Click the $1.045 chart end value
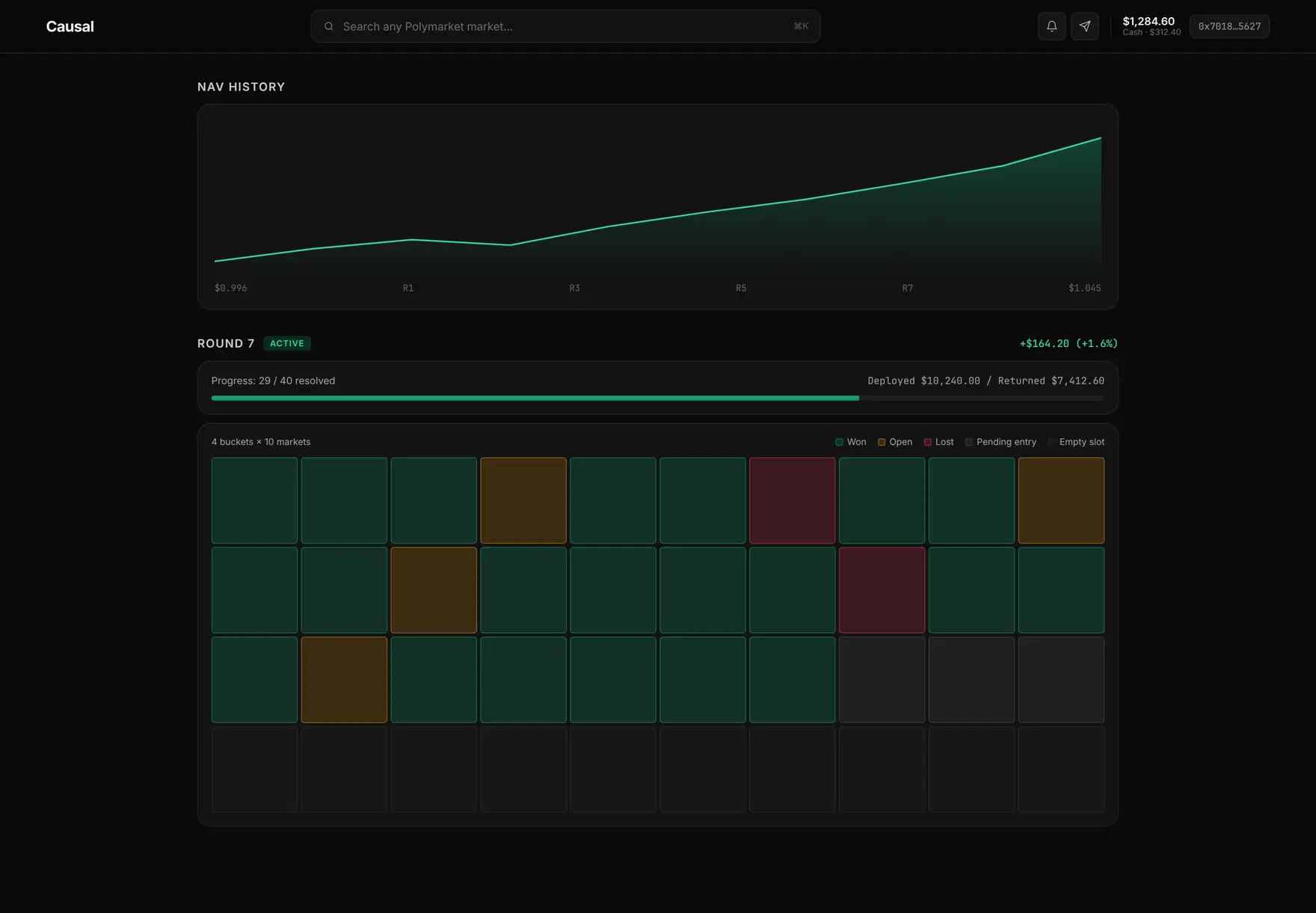The image size is (1316, 913). pos(1085,288)
